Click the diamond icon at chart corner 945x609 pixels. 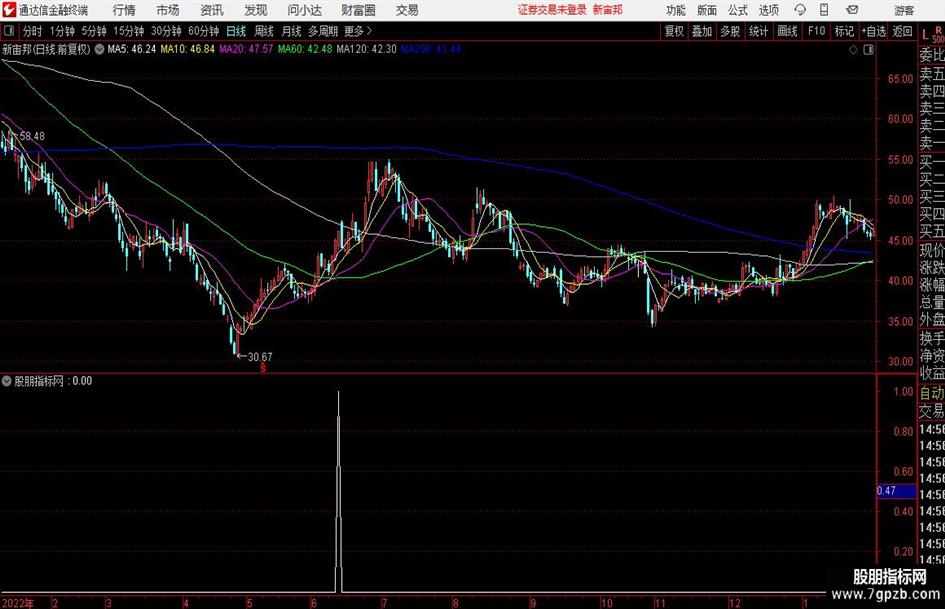[x=853, y=50]
